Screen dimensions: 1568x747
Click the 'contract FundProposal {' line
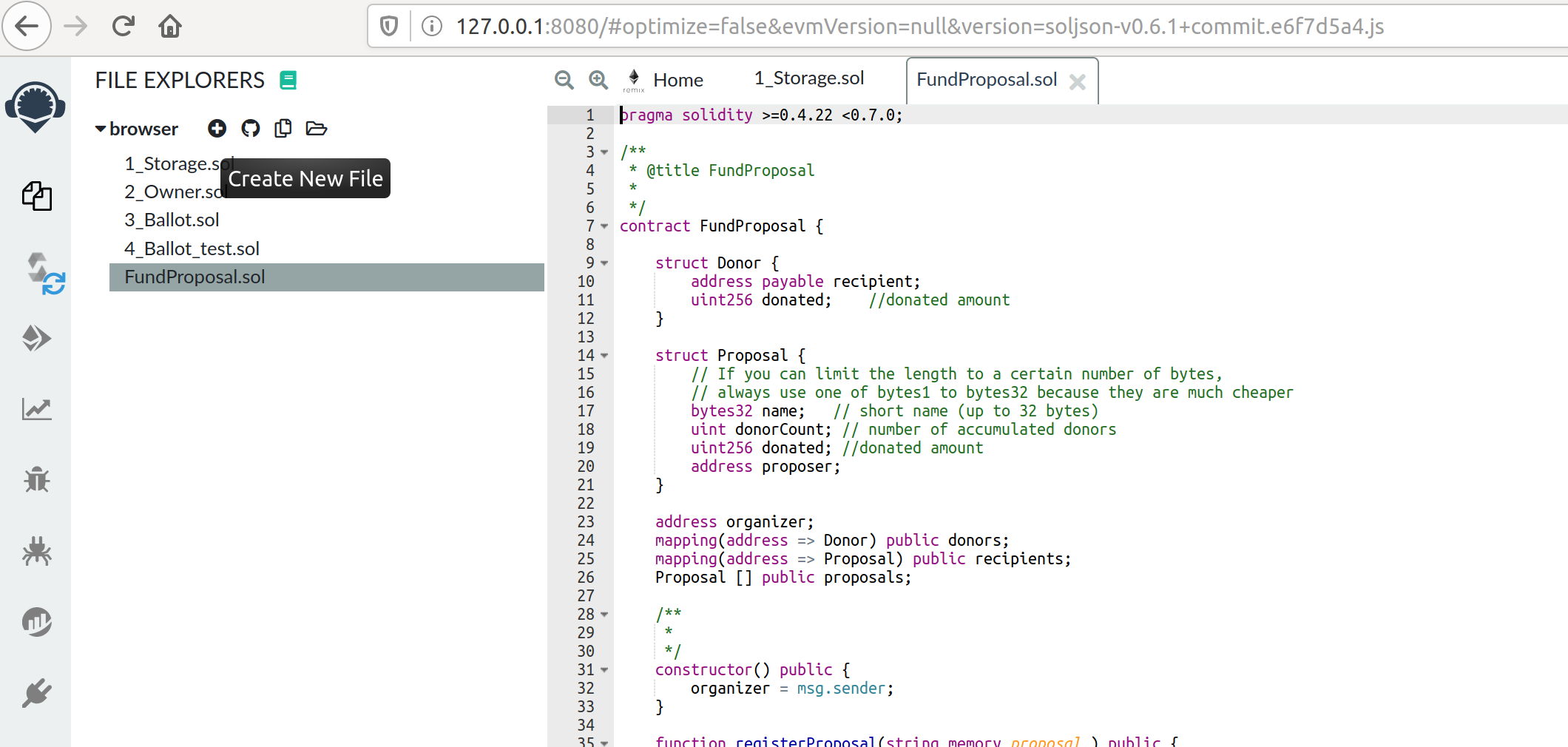[x=721, y=226]
